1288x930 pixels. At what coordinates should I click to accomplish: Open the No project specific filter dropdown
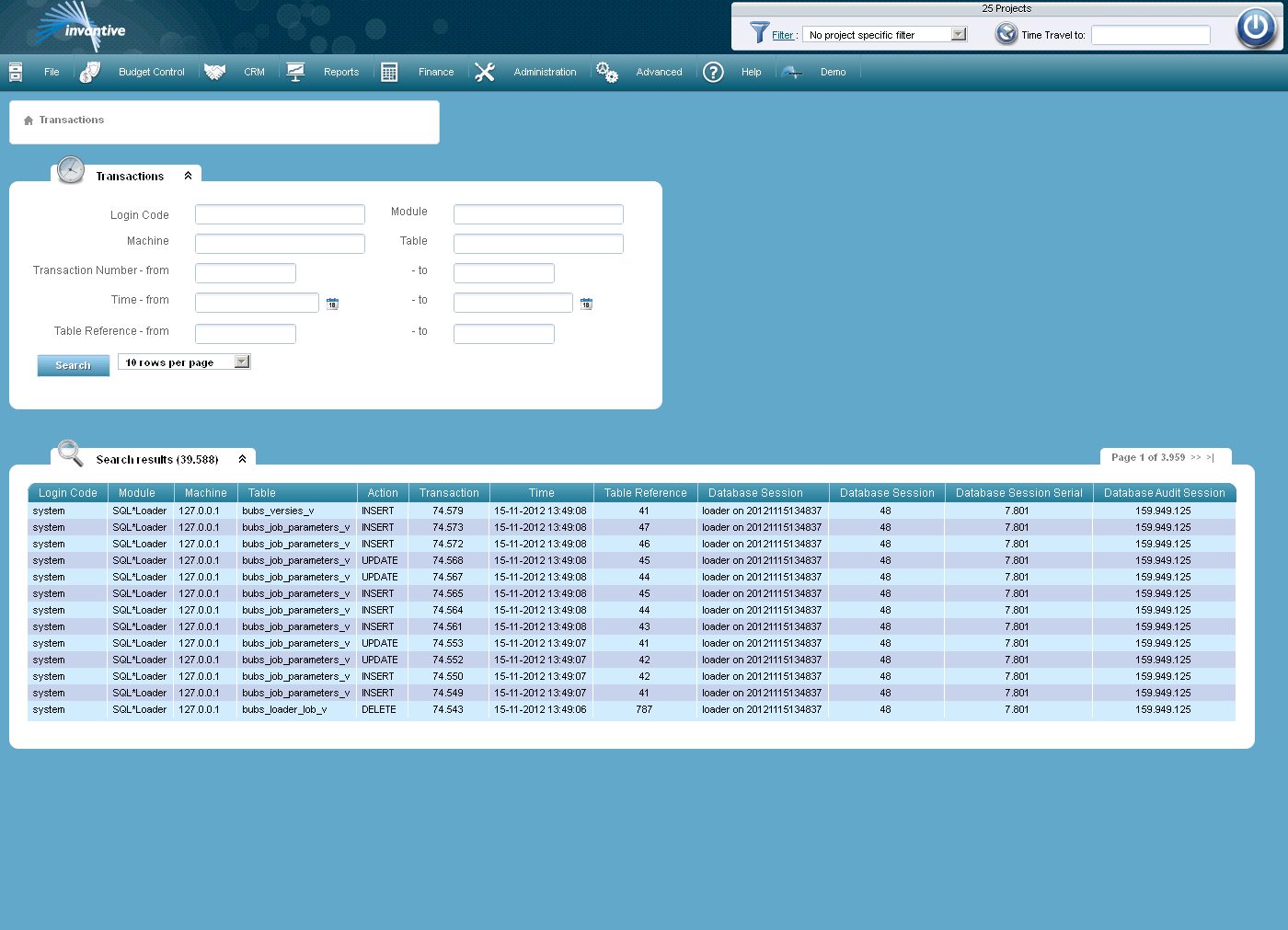coord(958,34)
